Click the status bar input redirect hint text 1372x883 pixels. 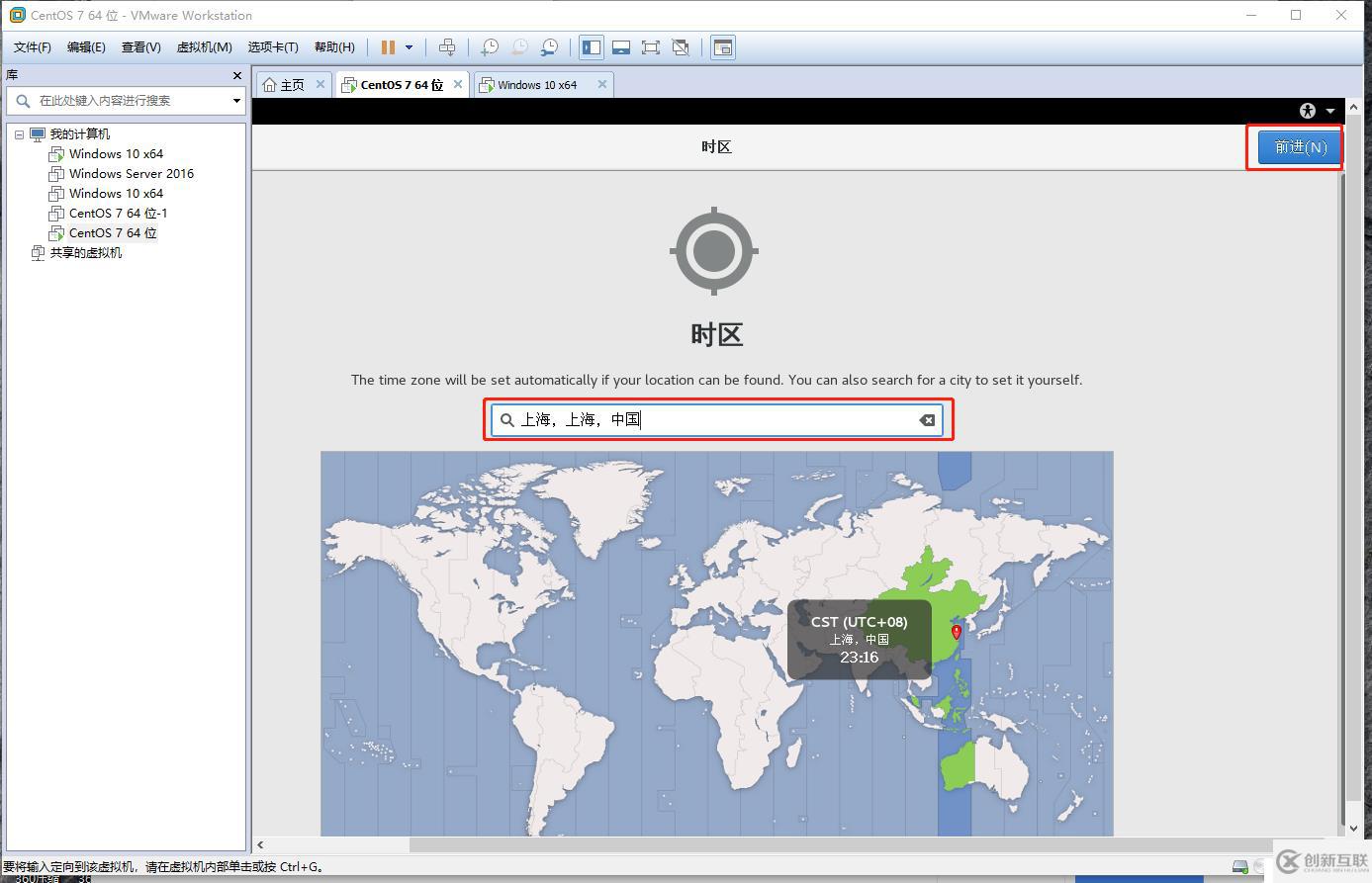pyautogui.click(x=163, y=867)
